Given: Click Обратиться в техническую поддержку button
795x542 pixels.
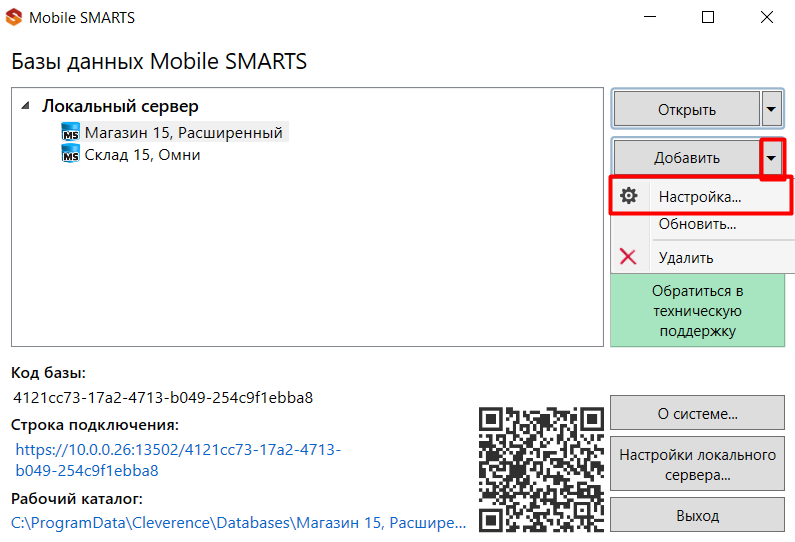Looking at the screenshot, I should click(x=698, y=310).
